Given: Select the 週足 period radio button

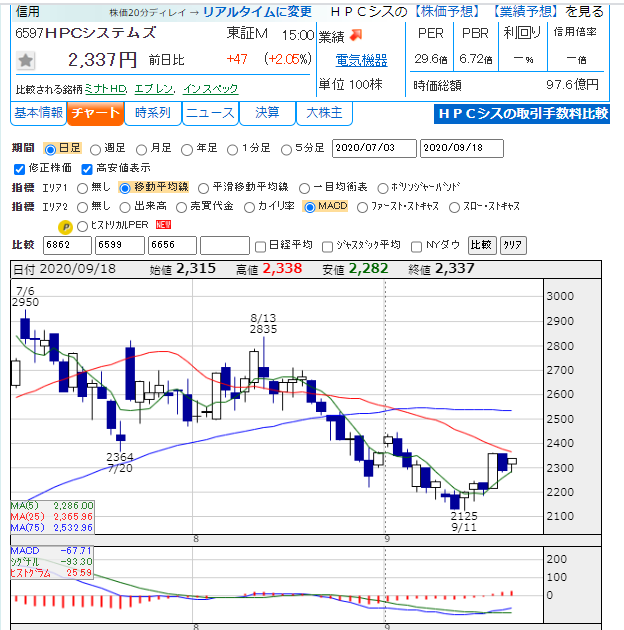Looking at the screenshot, I should pos(96,150).
